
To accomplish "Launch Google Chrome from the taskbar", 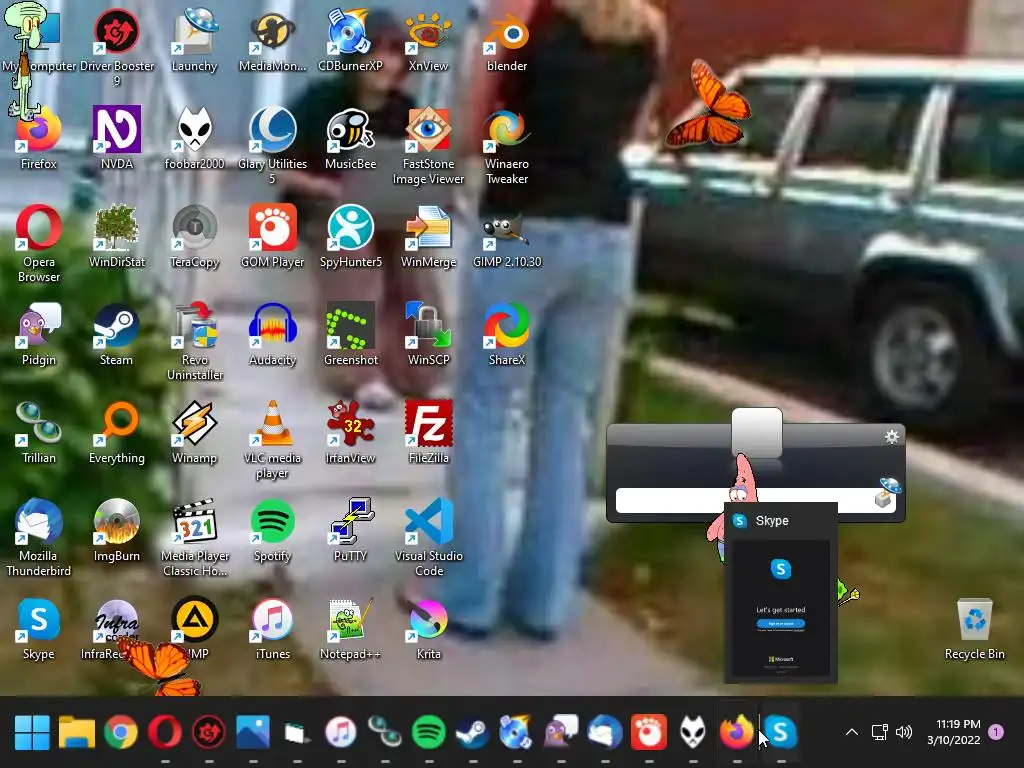I will click(121, 732).
